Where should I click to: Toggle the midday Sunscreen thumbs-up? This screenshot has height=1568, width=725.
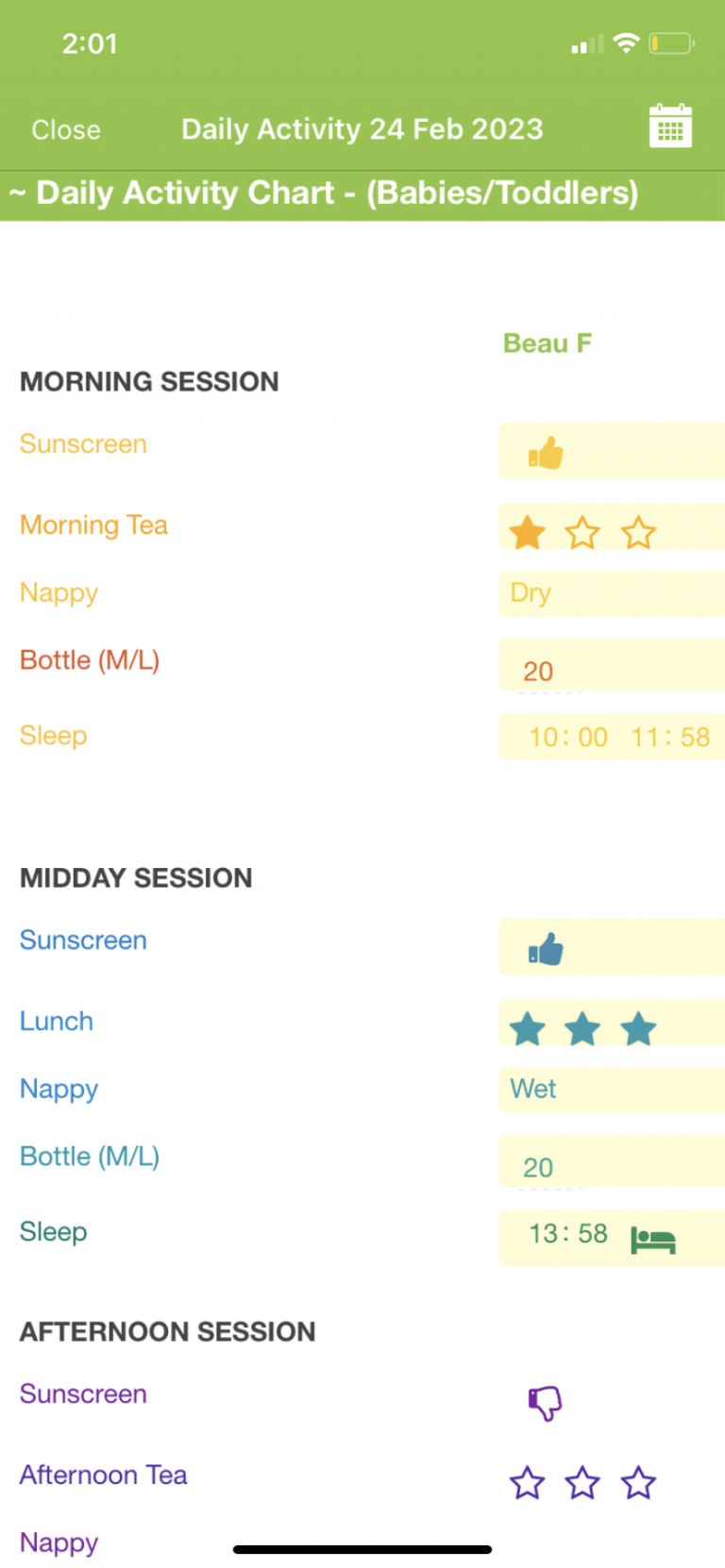(x=546, y=950)
